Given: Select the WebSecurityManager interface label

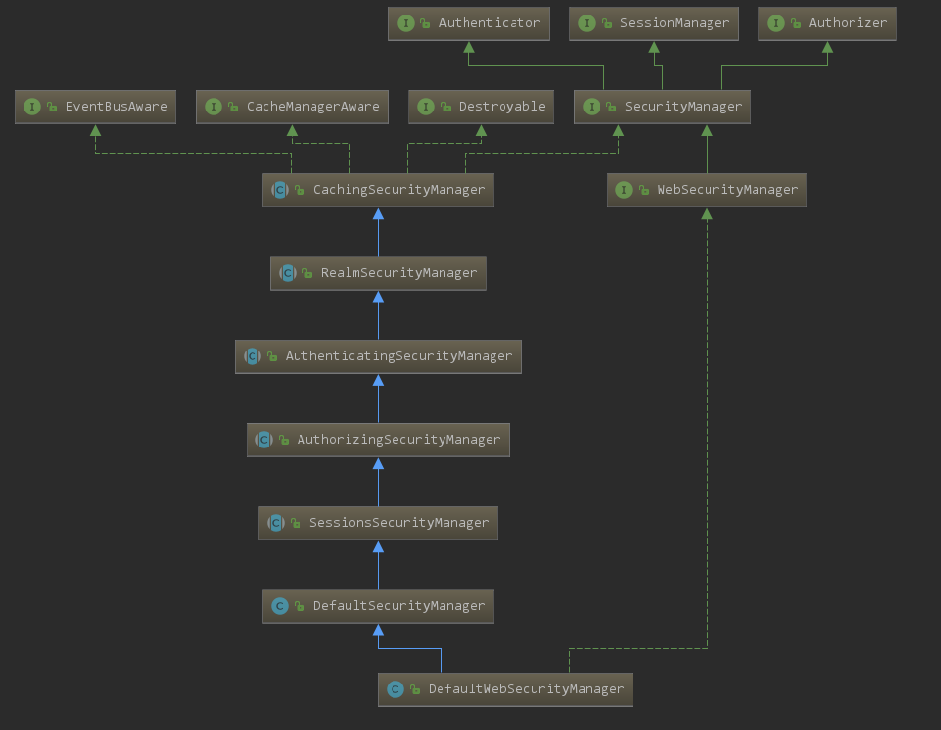Looking at the screenshot, I should 727,189.
